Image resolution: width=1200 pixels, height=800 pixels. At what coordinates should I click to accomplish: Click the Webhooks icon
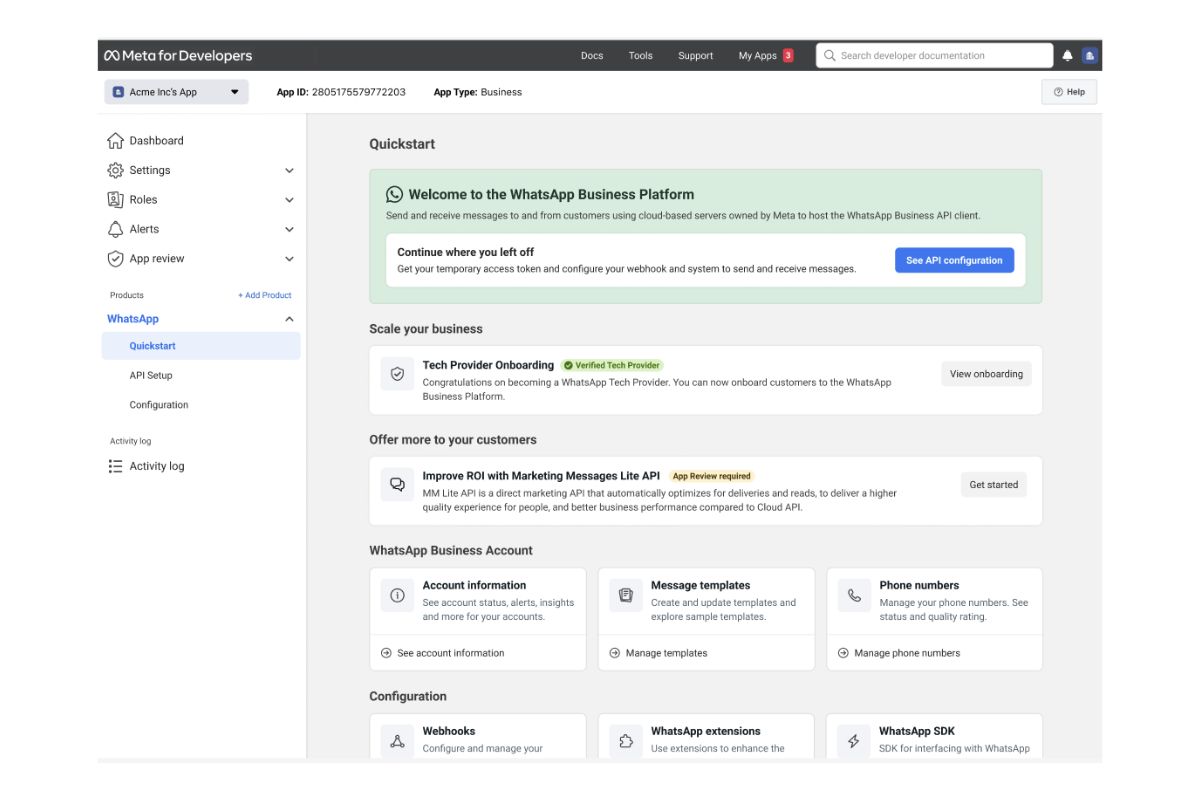(x=397, y=741)
